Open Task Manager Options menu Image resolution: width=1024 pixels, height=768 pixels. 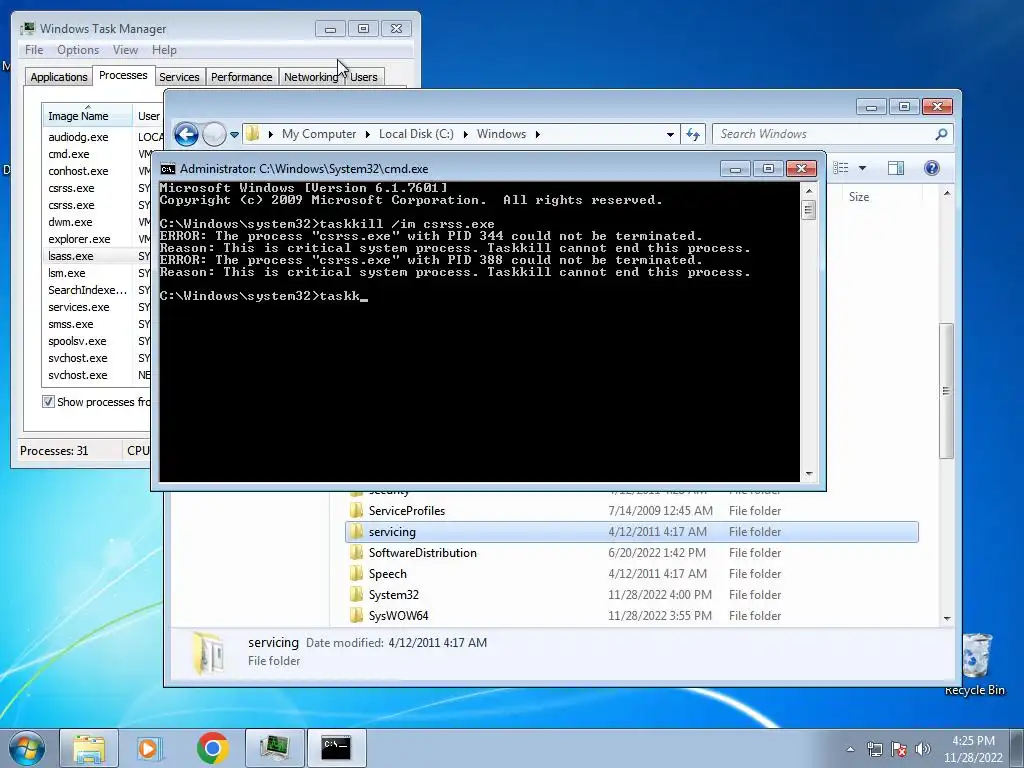tap(78, 50)
